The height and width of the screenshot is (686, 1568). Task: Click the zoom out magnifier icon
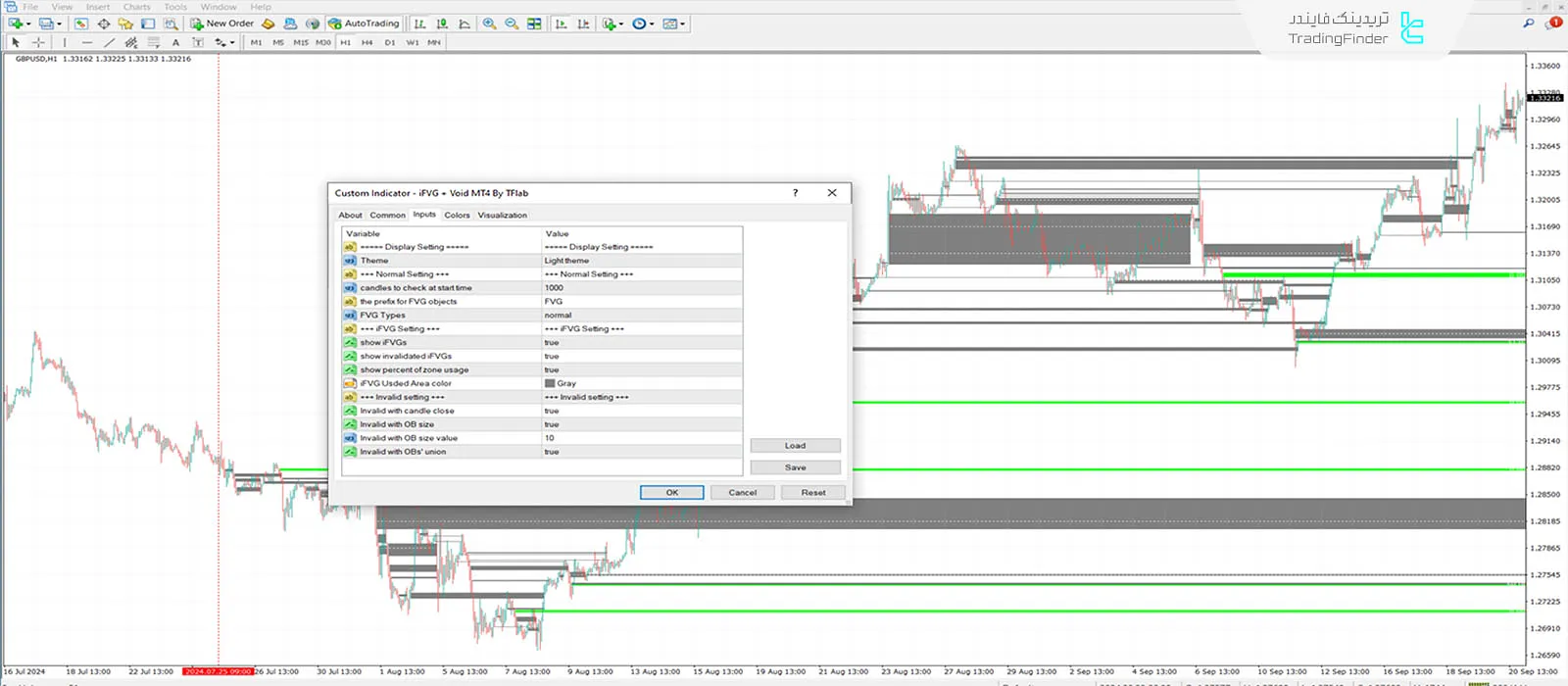pyautogui.click(x=512, y=24)
